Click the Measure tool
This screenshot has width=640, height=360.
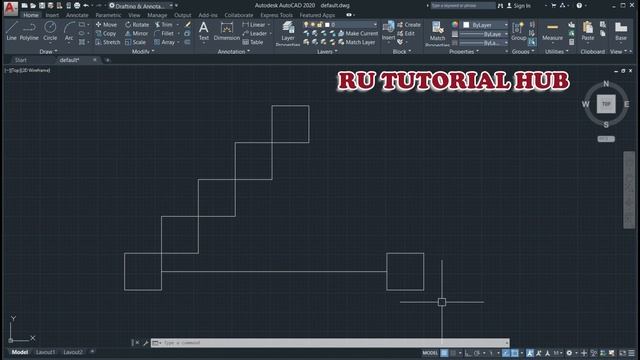pos(552,31)
